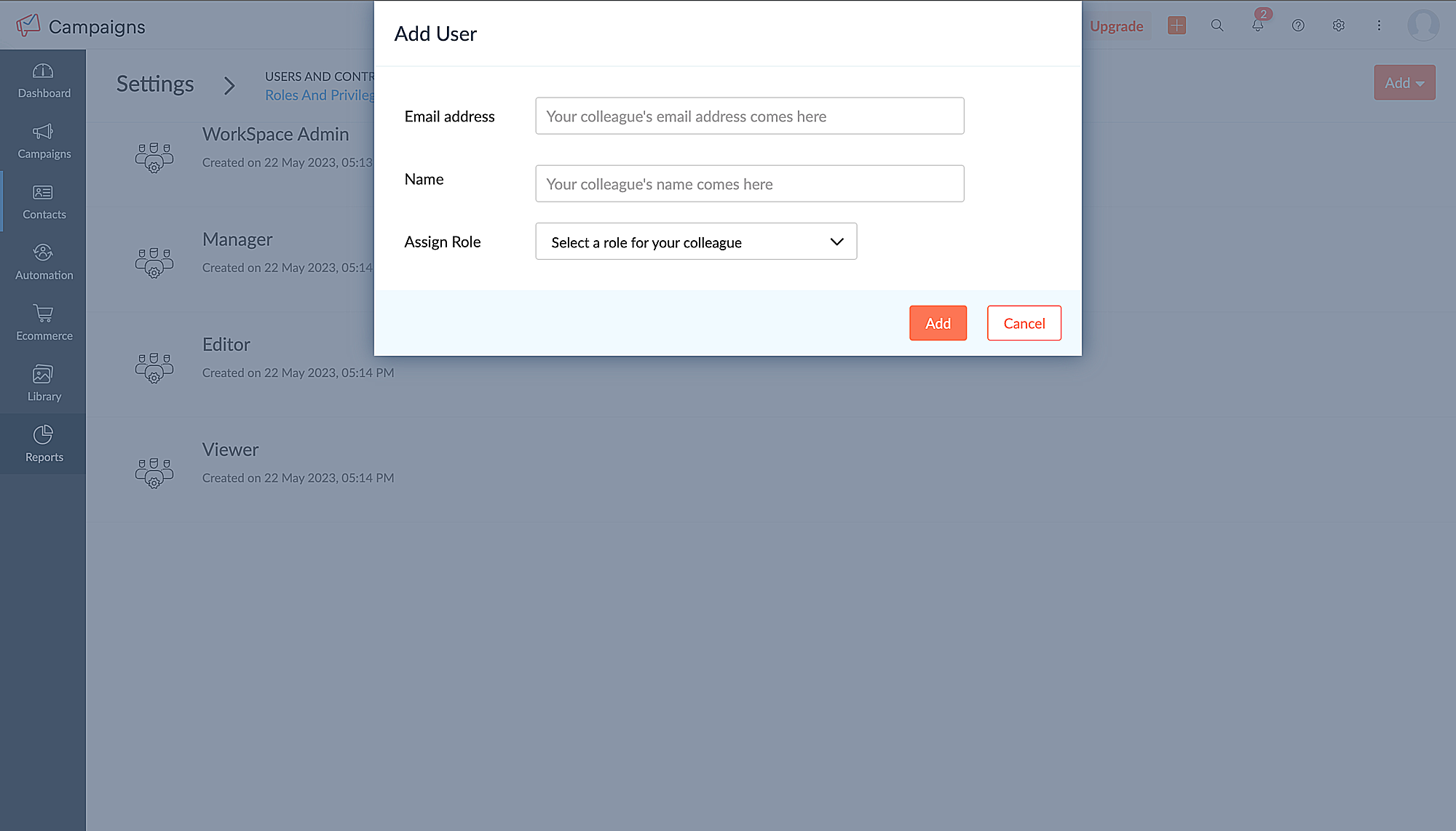Cancel the Add User dialog
The height and width of the screenshot is (831, 1456).
pos(1024,323)
